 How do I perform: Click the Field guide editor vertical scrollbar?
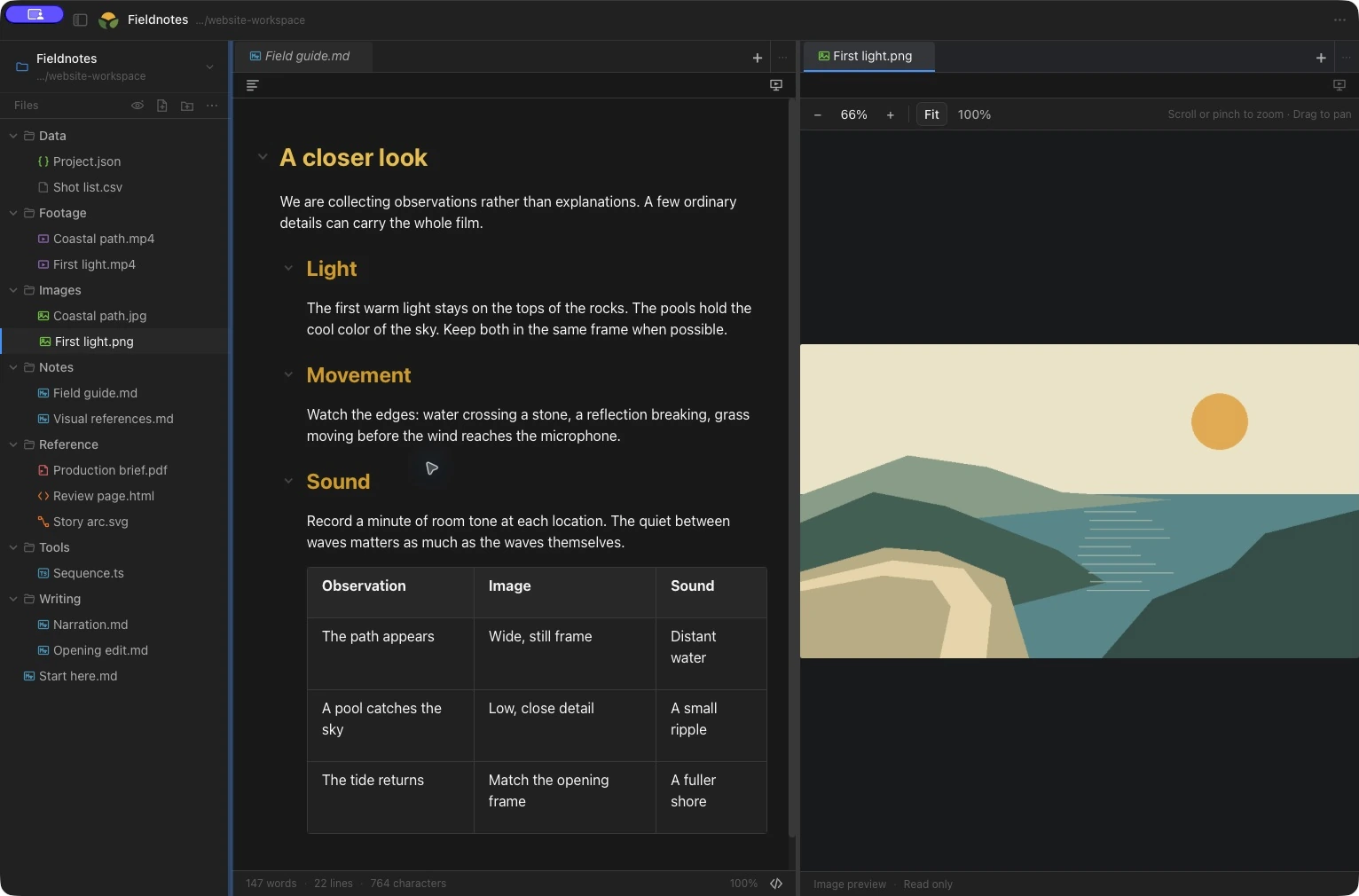point(792,467)
